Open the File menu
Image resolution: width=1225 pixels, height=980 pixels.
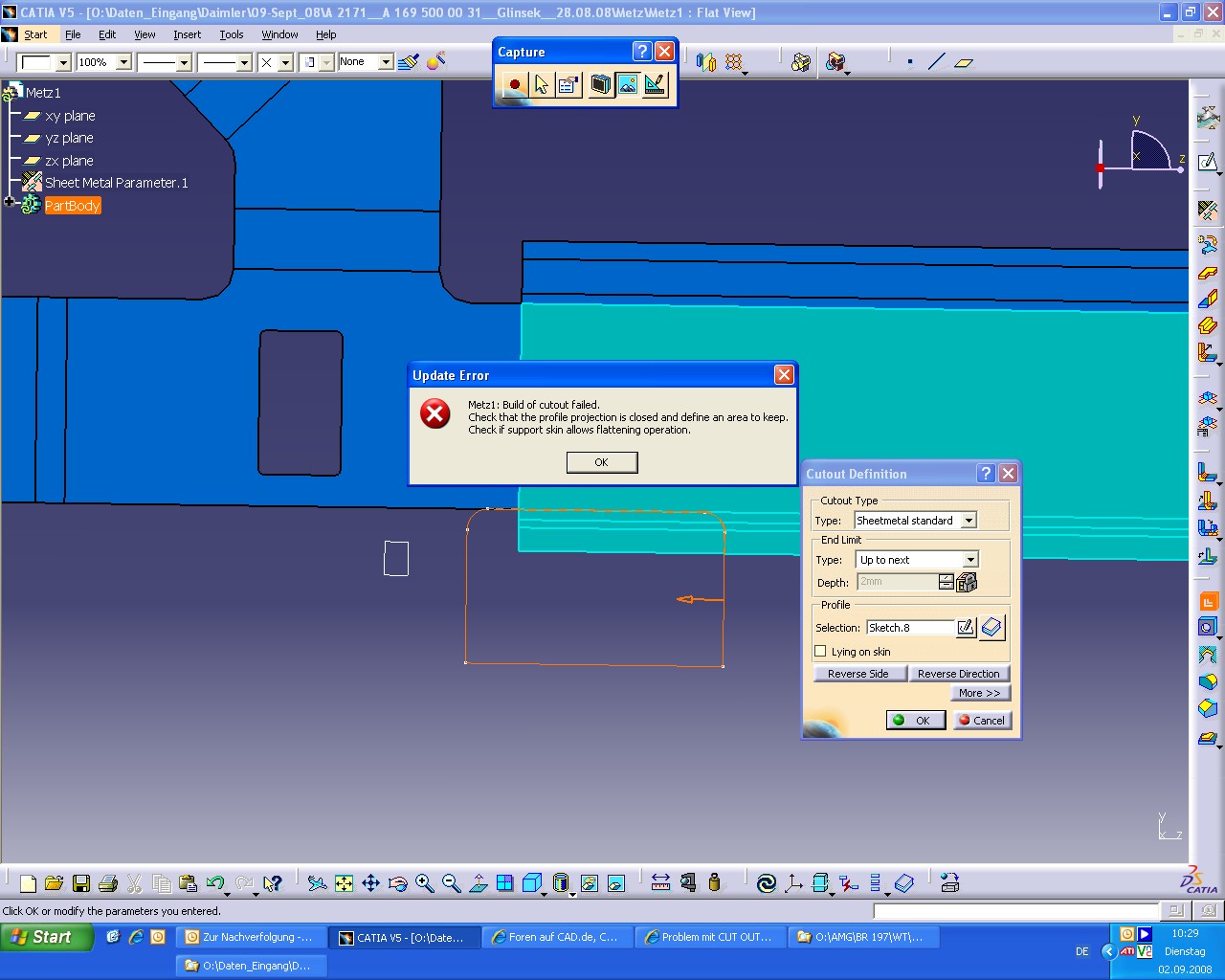click(x=73, y=34)
